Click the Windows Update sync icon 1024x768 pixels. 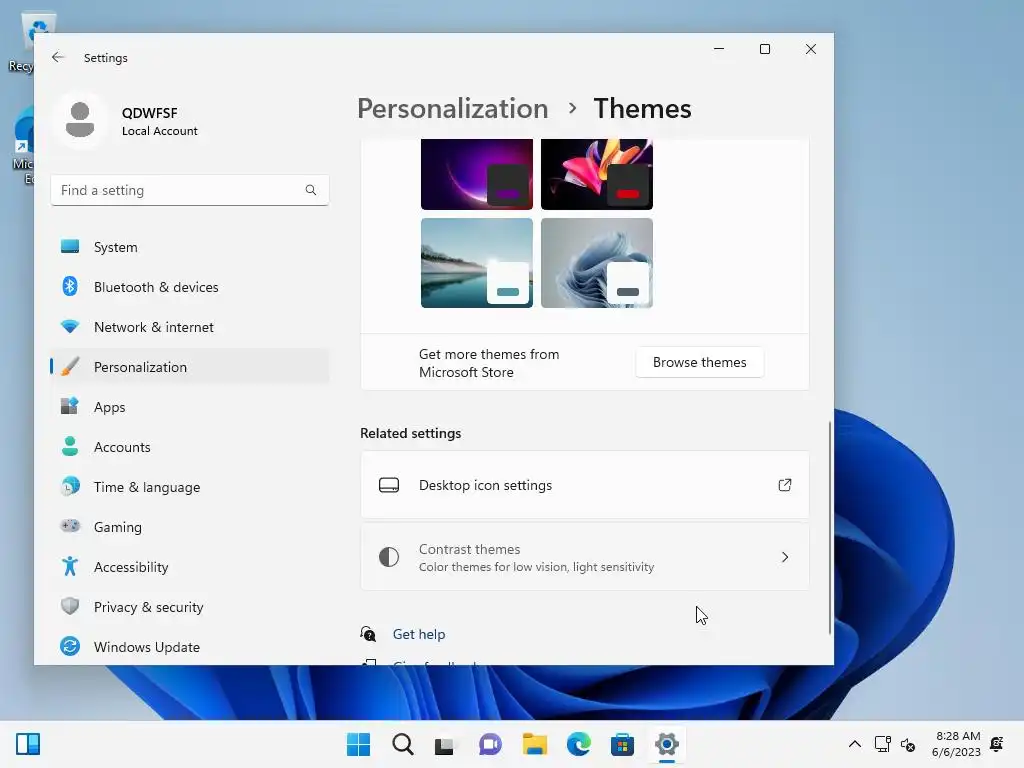click(x=70, y=647)
